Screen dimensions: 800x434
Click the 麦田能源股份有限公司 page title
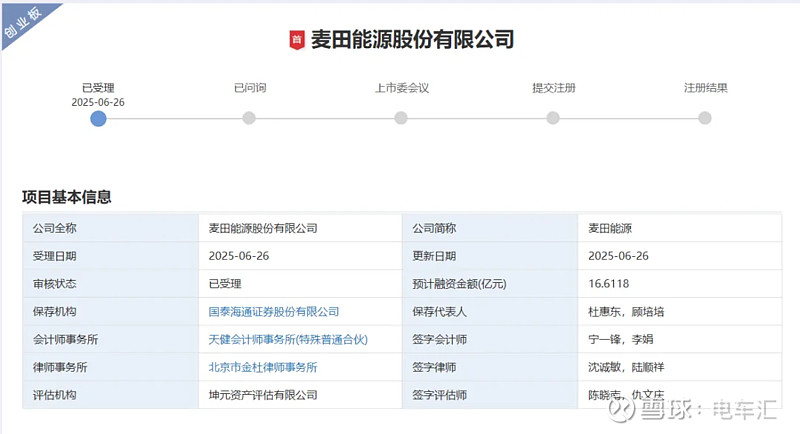(x=412, y=40)
